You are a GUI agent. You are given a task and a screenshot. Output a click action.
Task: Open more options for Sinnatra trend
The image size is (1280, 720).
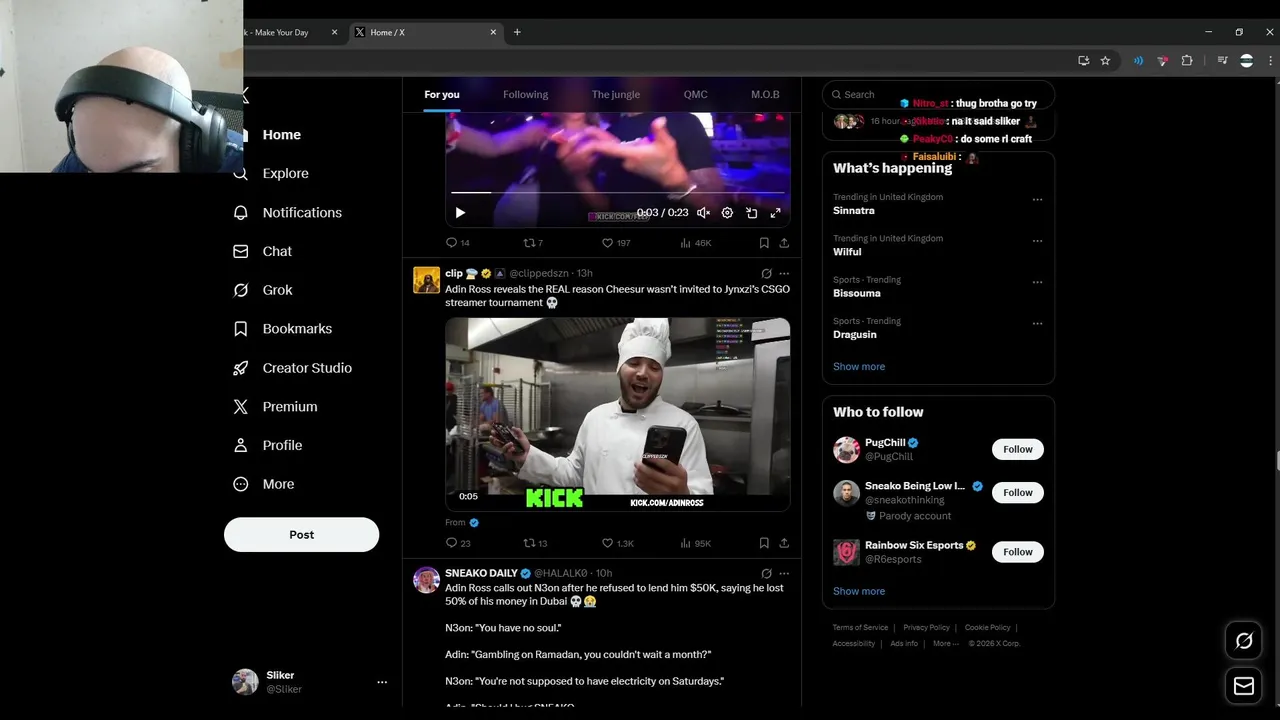pos(1037,199)
